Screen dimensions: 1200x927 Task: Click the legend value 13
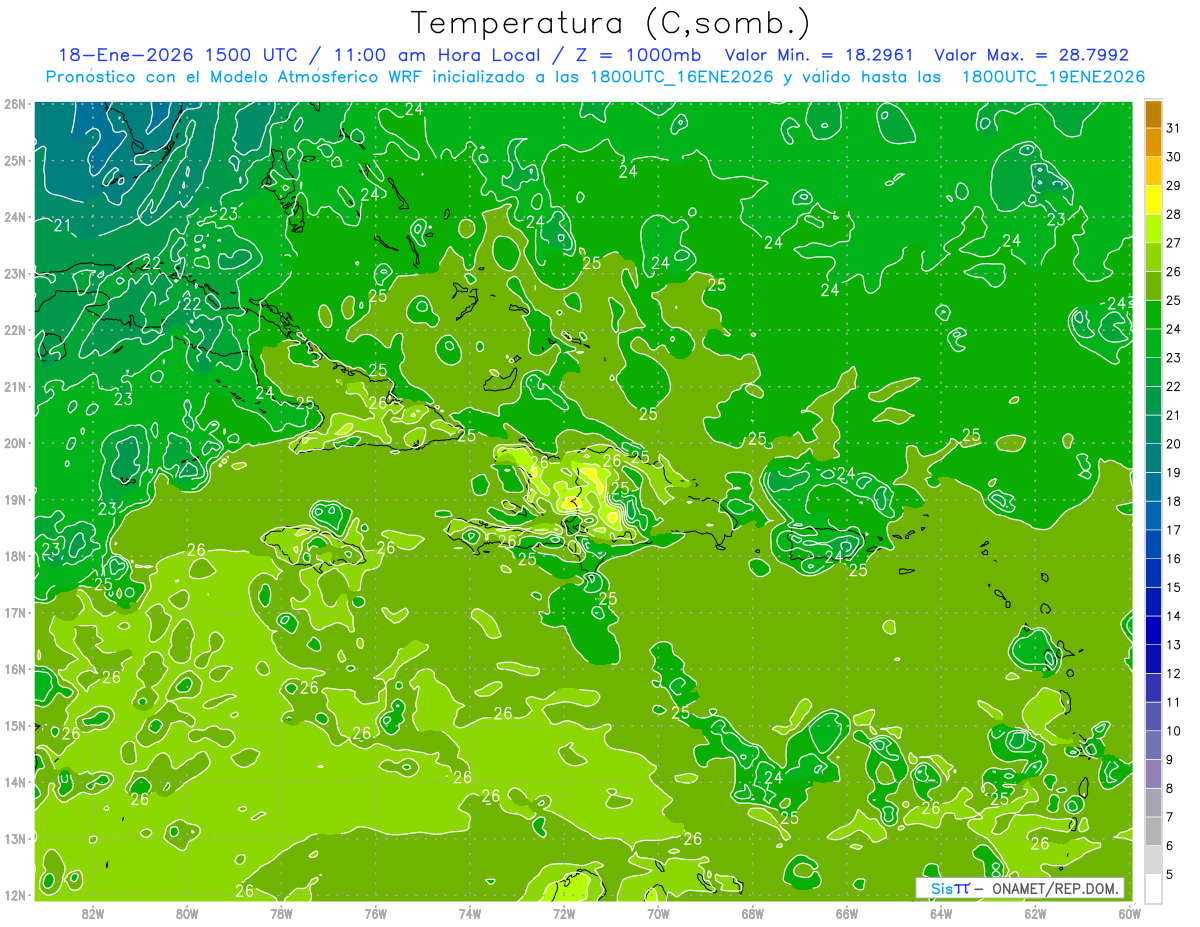[1173, 645]
